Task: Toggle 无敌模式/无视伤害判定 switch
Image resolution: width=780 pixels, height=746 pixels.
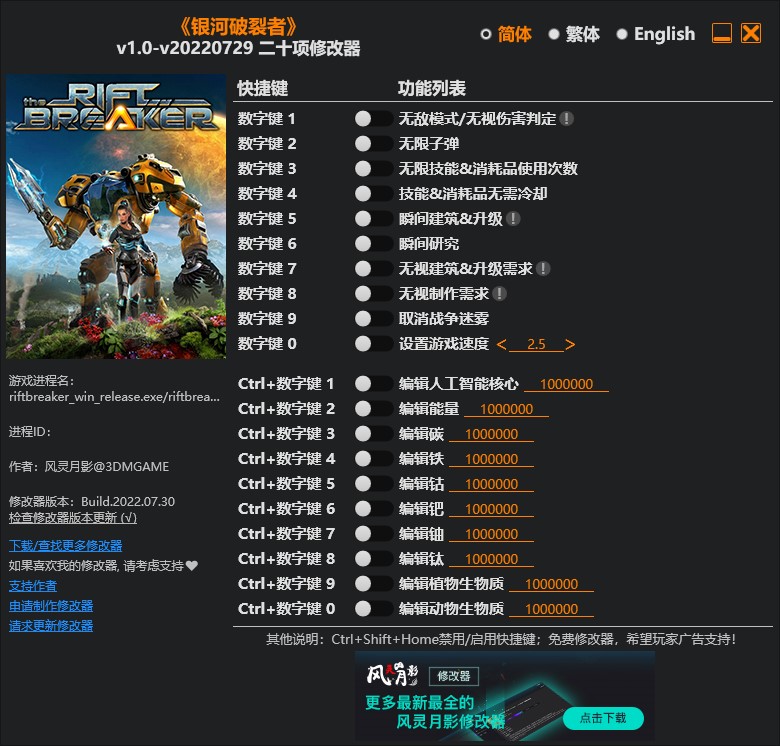Action: coord(374,118)
